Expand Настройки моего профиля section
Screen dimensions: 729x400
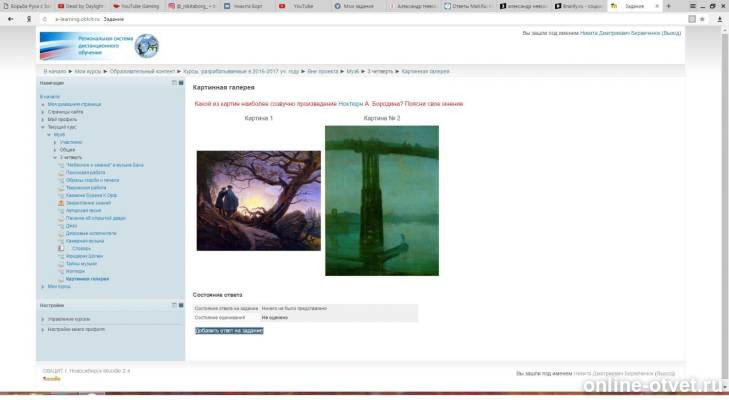(x=76, y=329)
